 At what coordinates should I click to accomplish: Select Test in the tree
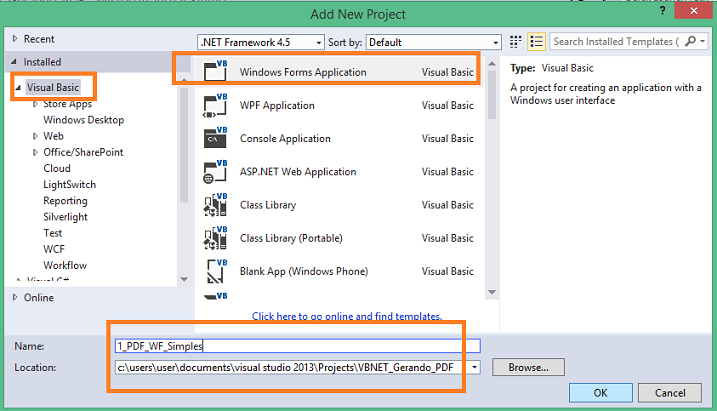(53, 233)
